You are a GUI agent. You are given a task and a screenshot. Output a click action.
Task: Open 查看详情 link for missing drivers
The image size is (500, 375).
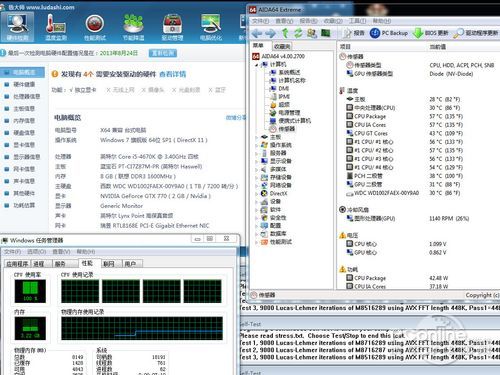click(172, 74)
